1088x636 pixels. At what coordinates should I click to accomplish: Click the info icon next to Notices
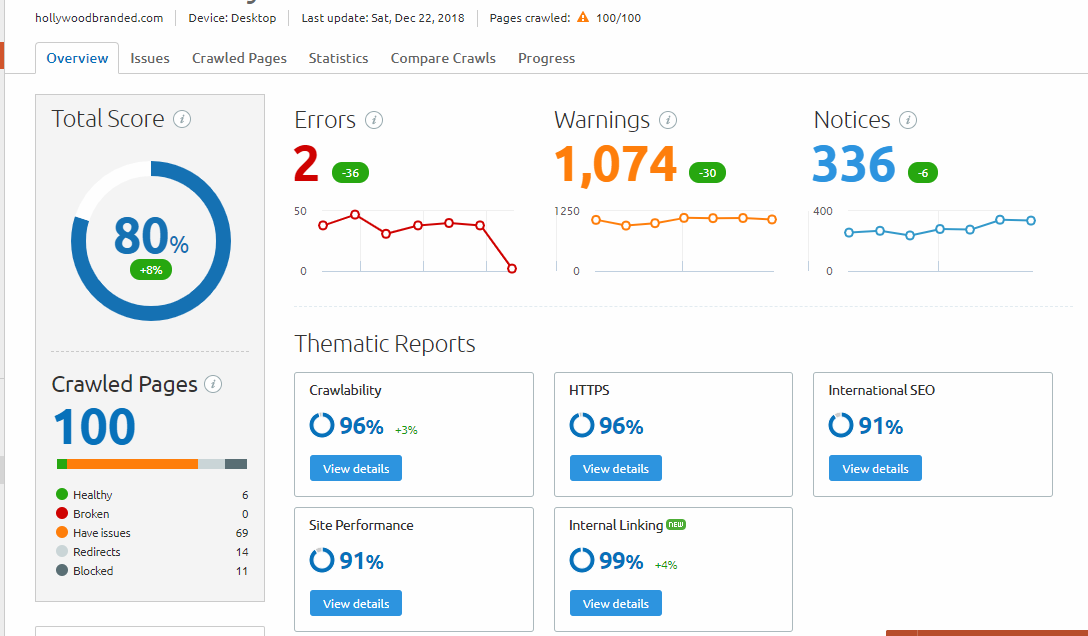pyautogui.click(x=908, y=121)
